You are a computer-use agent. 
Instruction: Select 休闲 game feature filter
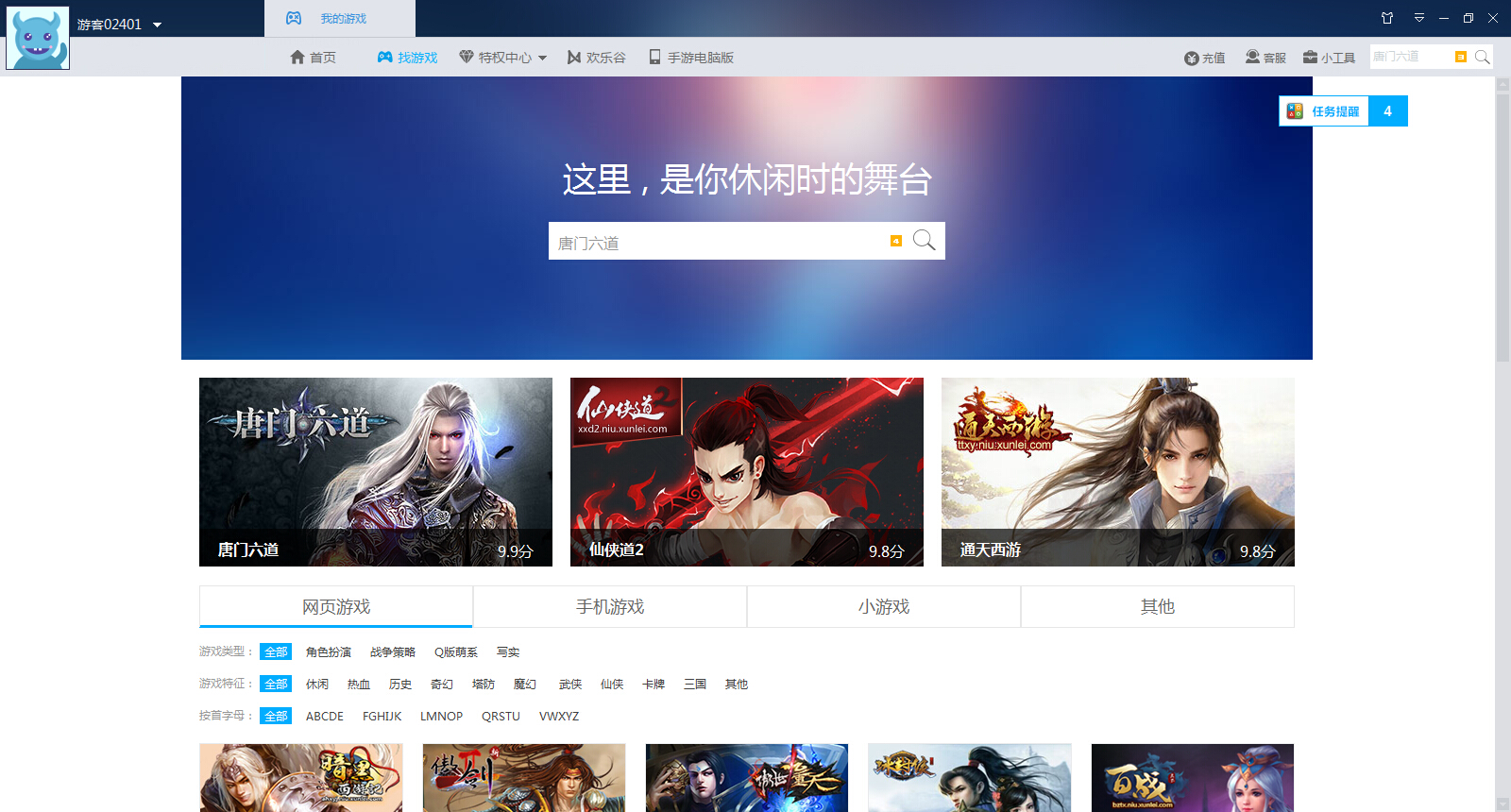pyautogui.click(x=316, y=685)
